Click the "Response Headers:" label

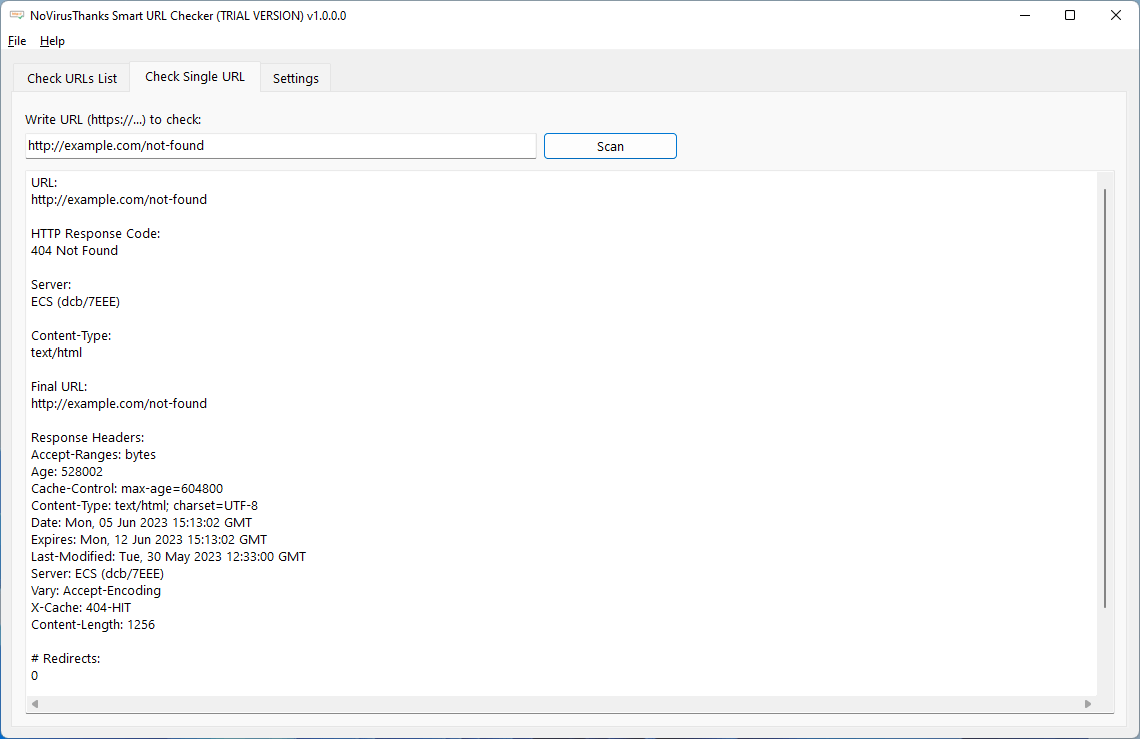87,437
